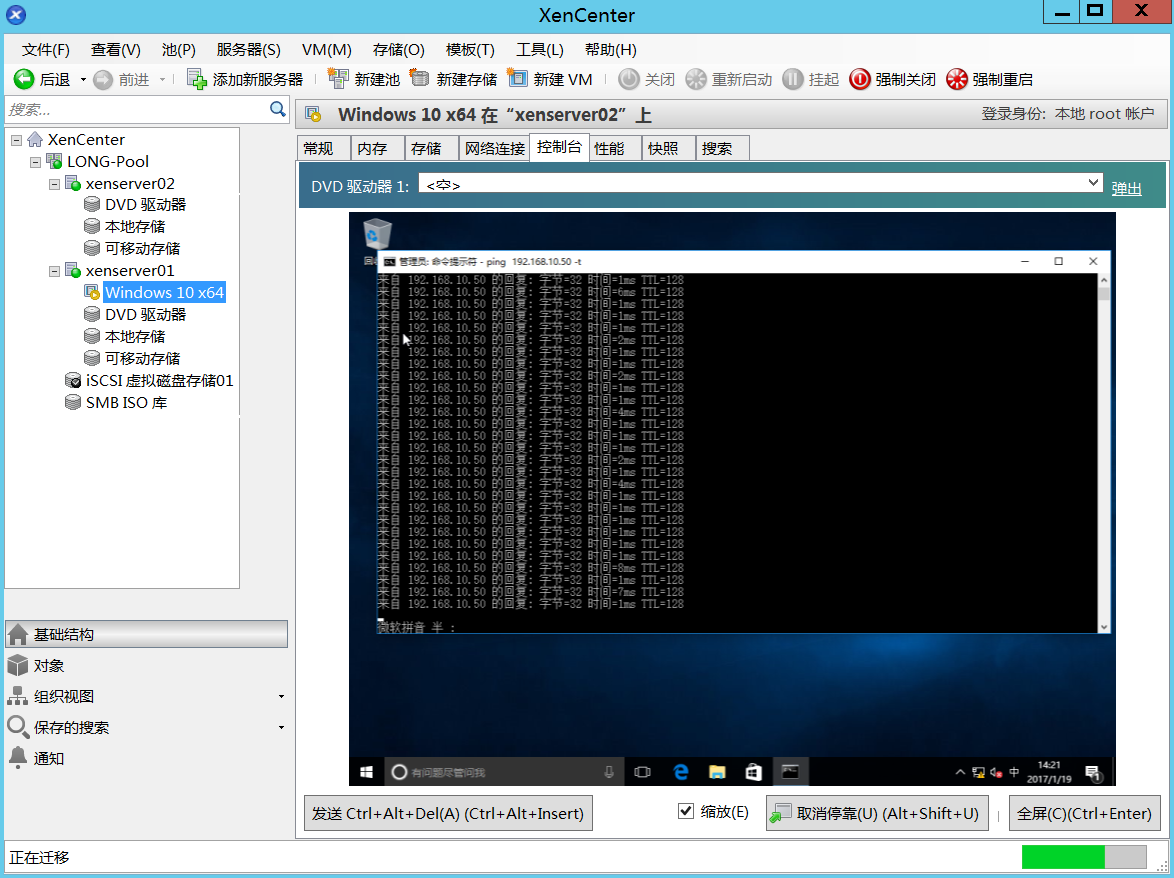Screen dimensions: 1174x878
Task: Collapse the XenCenter root node
Action: [x=16, y=140]
